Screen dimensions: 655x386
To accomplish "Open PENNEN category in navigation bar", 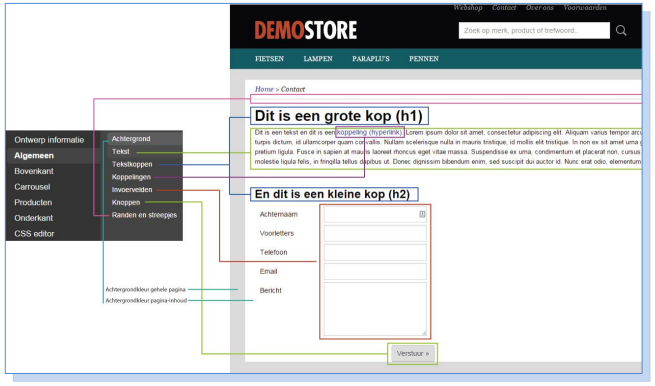I will (x=424, y=59).
